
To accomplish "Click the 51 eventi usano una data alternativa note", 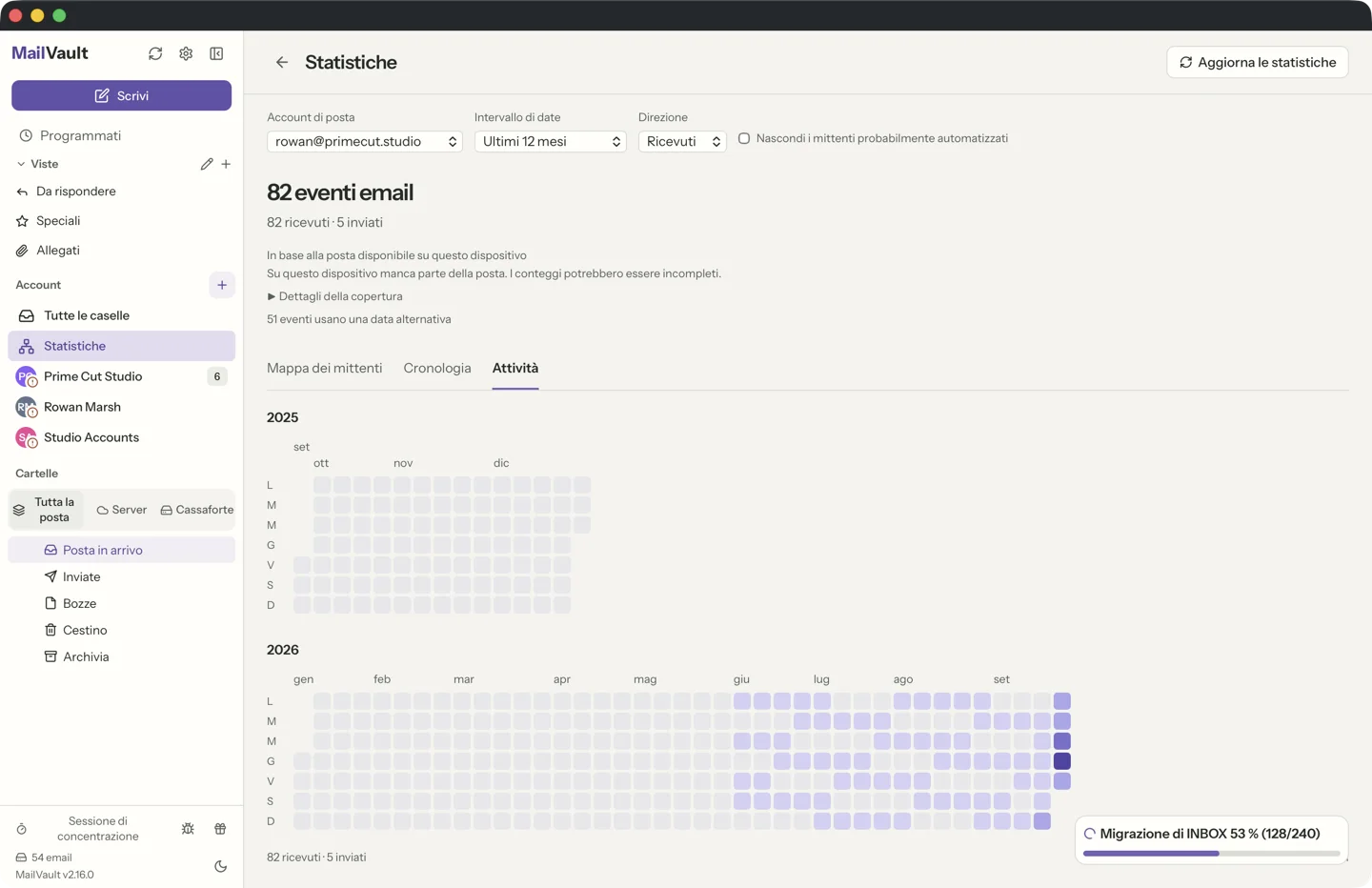I will pyautogui.click(x=359, y=319).
